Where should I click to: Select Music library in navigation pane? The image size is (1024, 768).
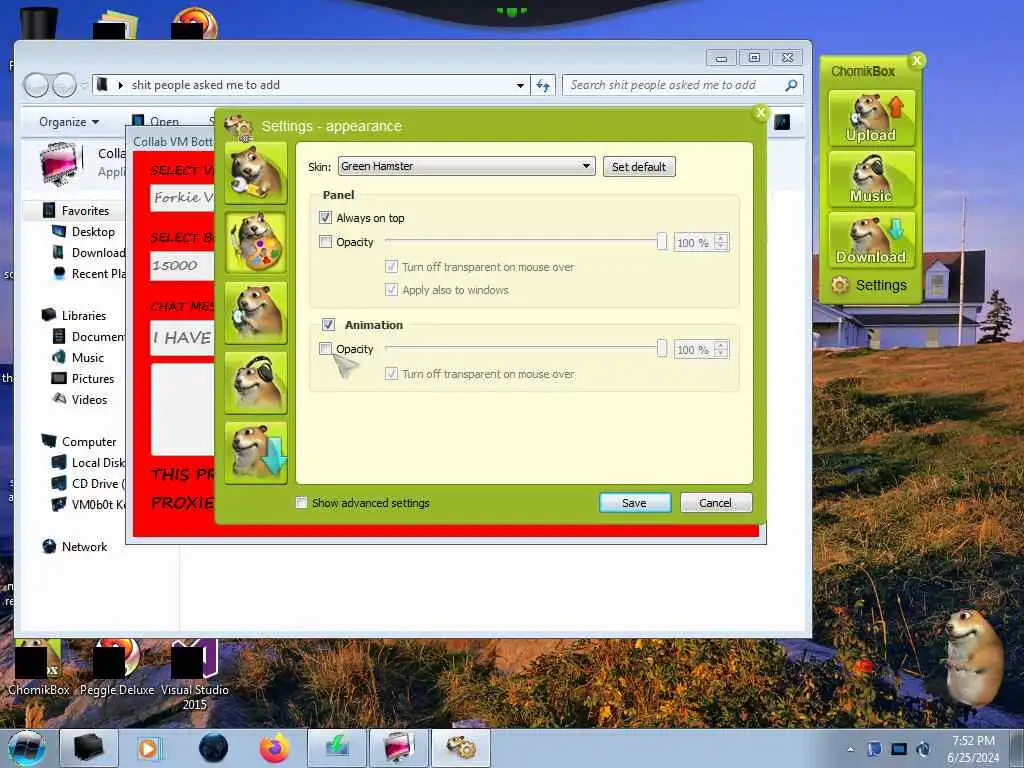pyautogui.click(x=78, y=358)
